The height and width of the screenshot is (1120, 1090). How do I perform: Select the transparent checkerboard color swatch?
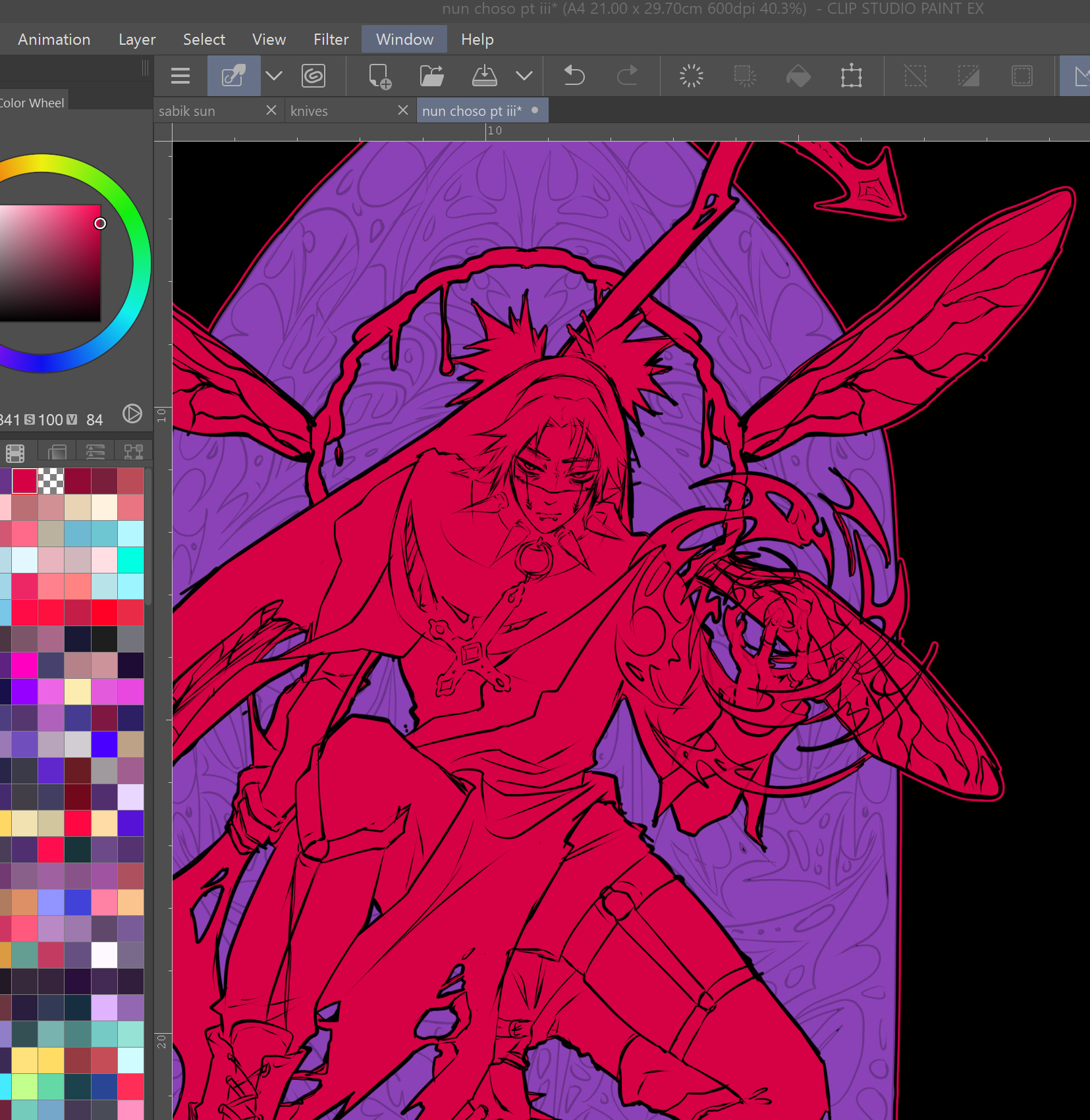tap(51, 481)
